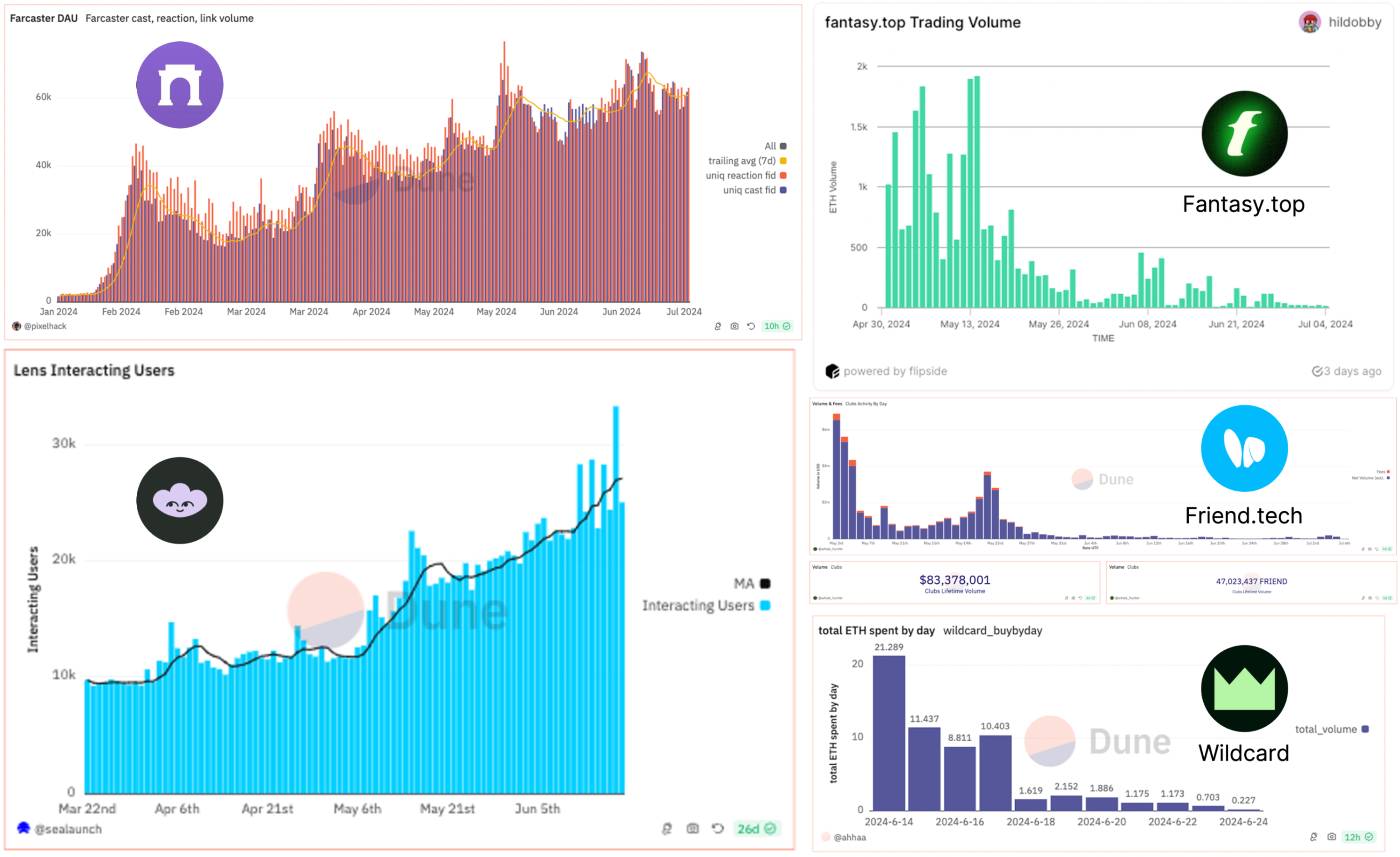Click the "wildcard_buybyday" query name

pyautogui.click(x=993, y=630)
